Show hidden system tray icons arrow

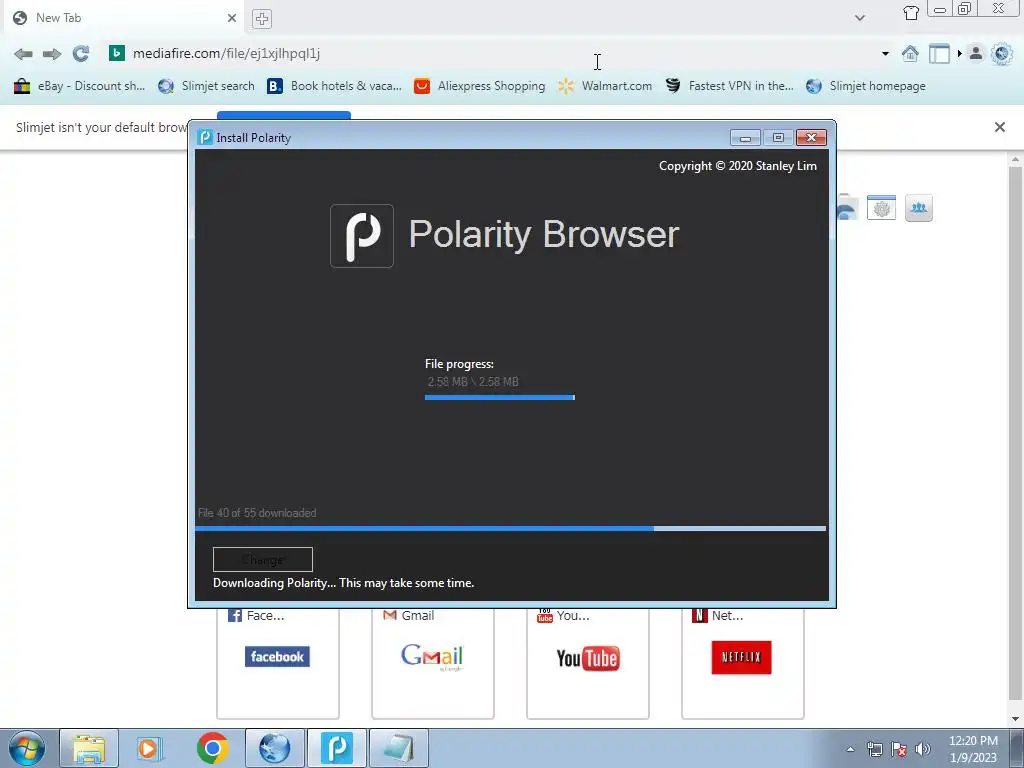pyautogui.click(x=850, y=749)
